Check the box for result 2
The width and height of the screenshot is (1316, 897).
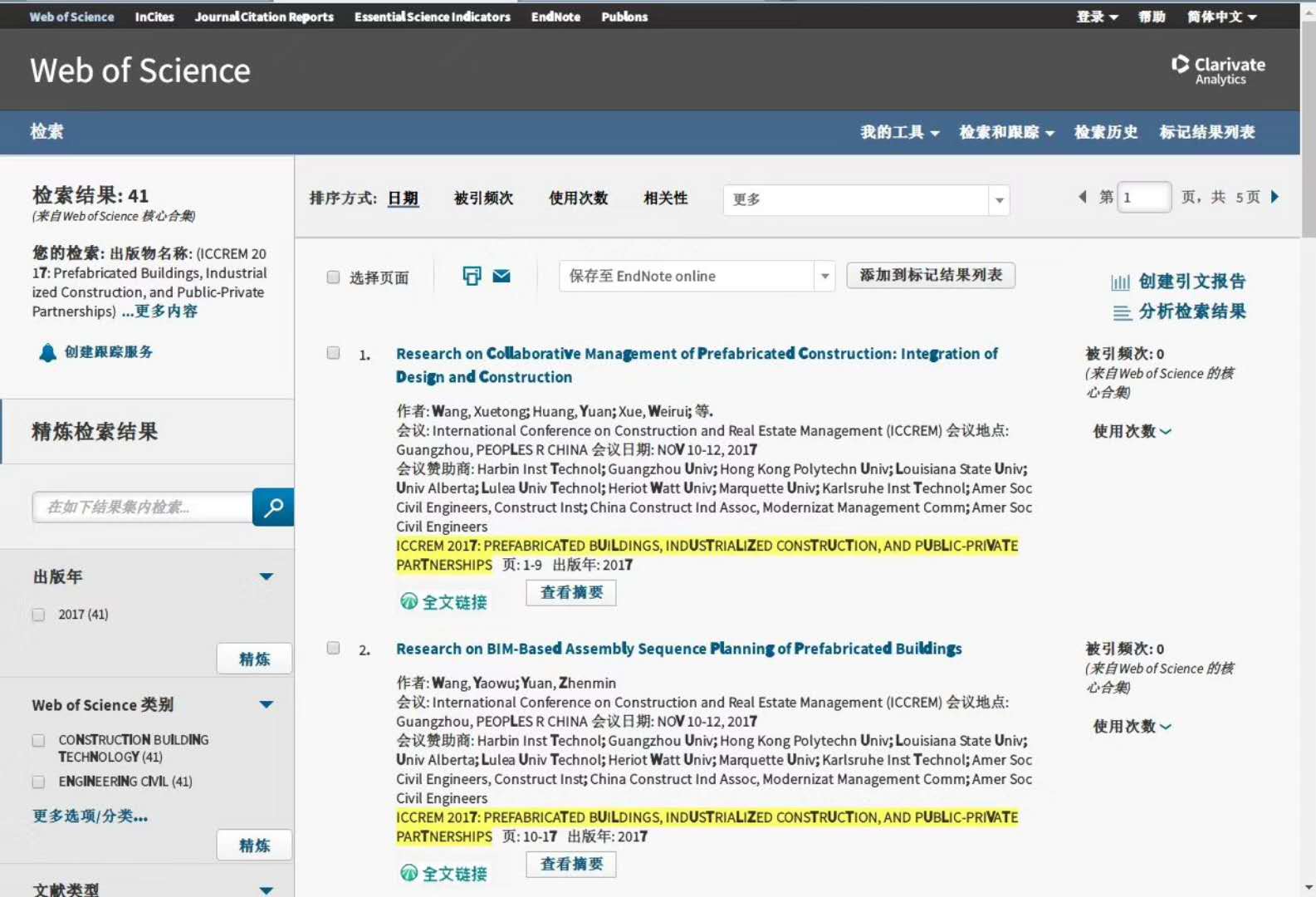pos(333,648)
